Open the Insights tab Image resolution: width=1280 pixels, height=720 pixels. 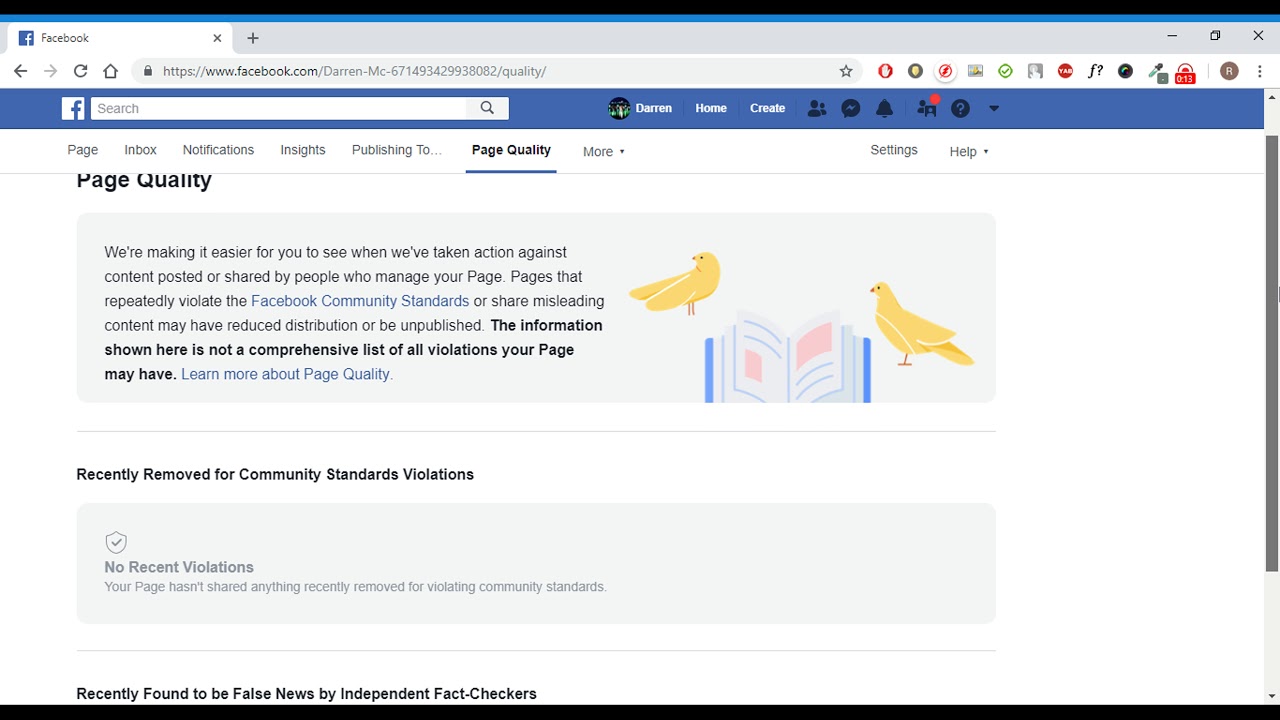click(303, 150)
